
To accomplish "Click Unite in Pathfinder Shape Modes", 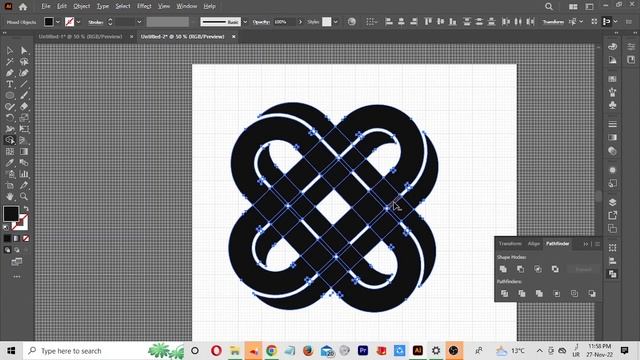I will 503,269.
